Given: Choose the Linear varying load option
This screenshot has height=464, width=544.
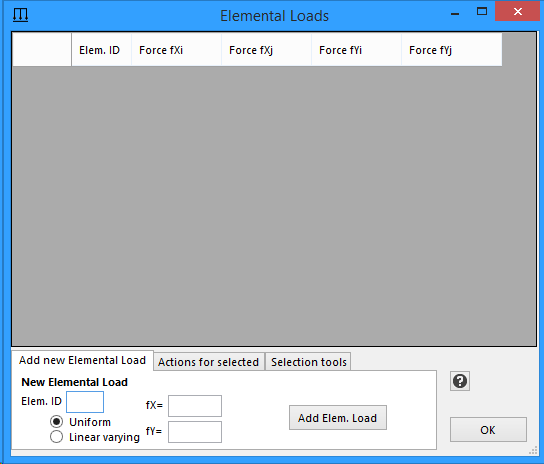Looking at the screenshot, I should (x=57, y=437).
